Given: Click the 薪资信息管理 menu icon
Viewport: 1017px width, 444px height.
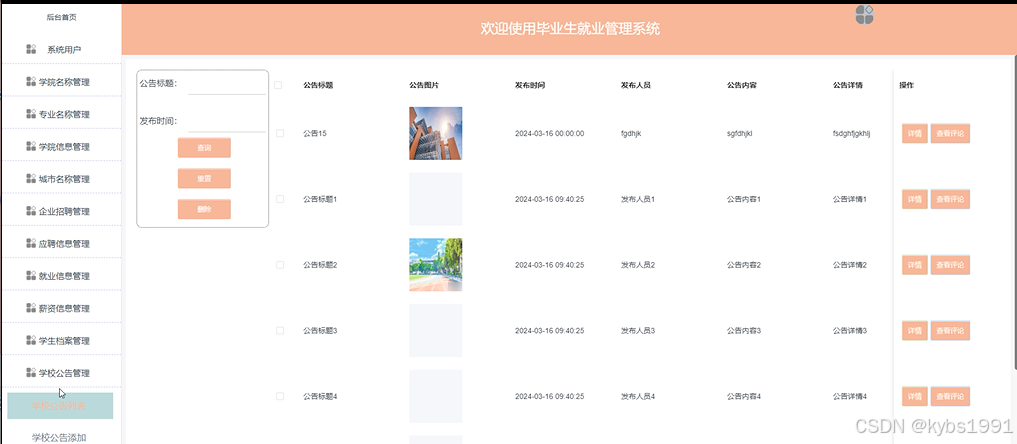Looking at the screenshot, I should 30,308.
